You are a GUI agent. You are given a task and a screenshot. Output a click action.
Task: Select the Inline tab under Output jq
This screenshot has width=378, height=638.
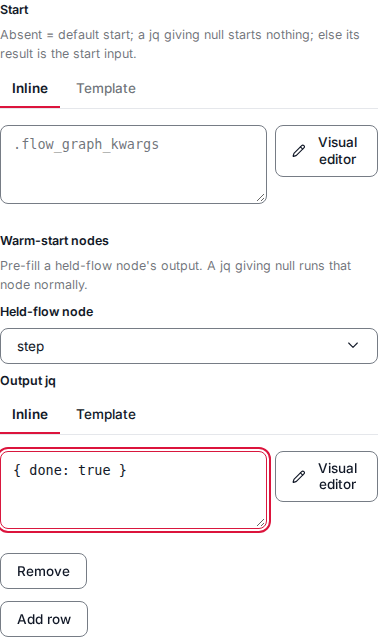(x=30, y=414)
